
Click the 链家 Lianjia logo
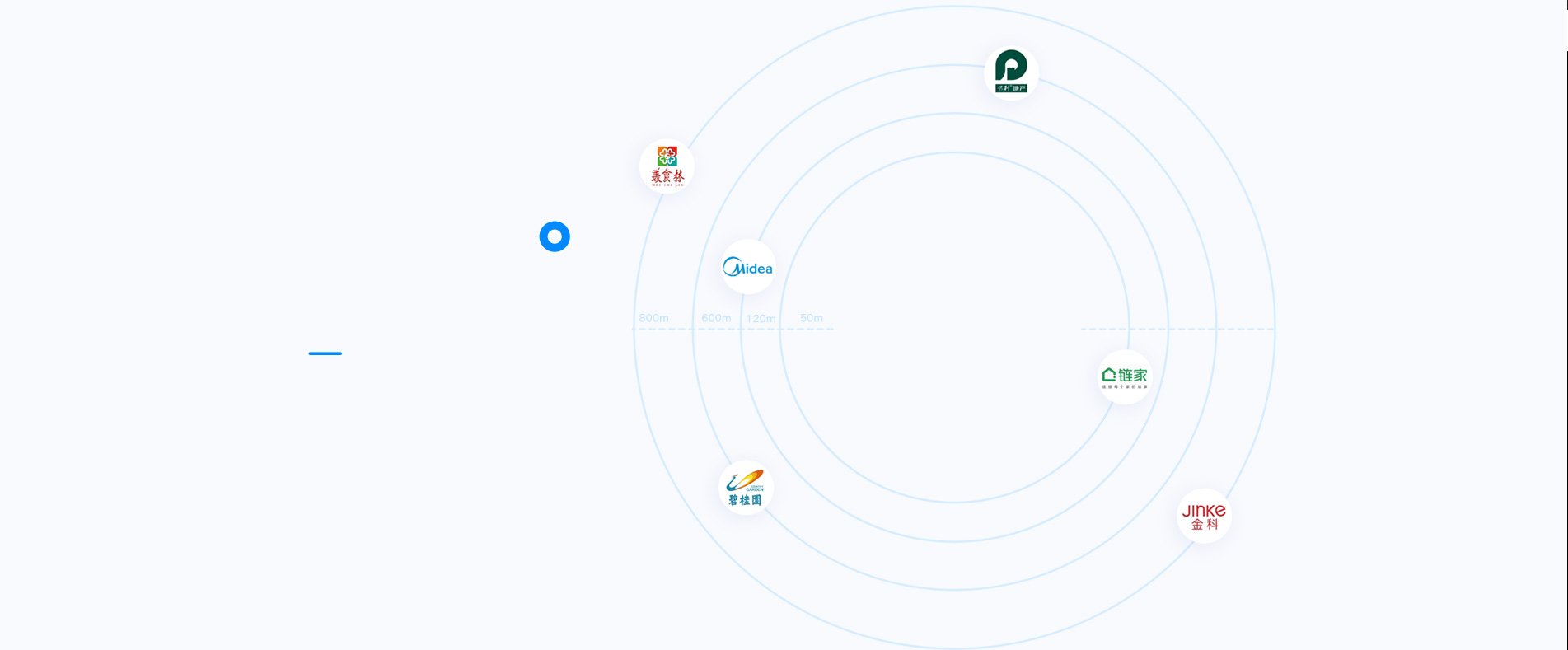pyautogui.click(x=1125, y=377)
